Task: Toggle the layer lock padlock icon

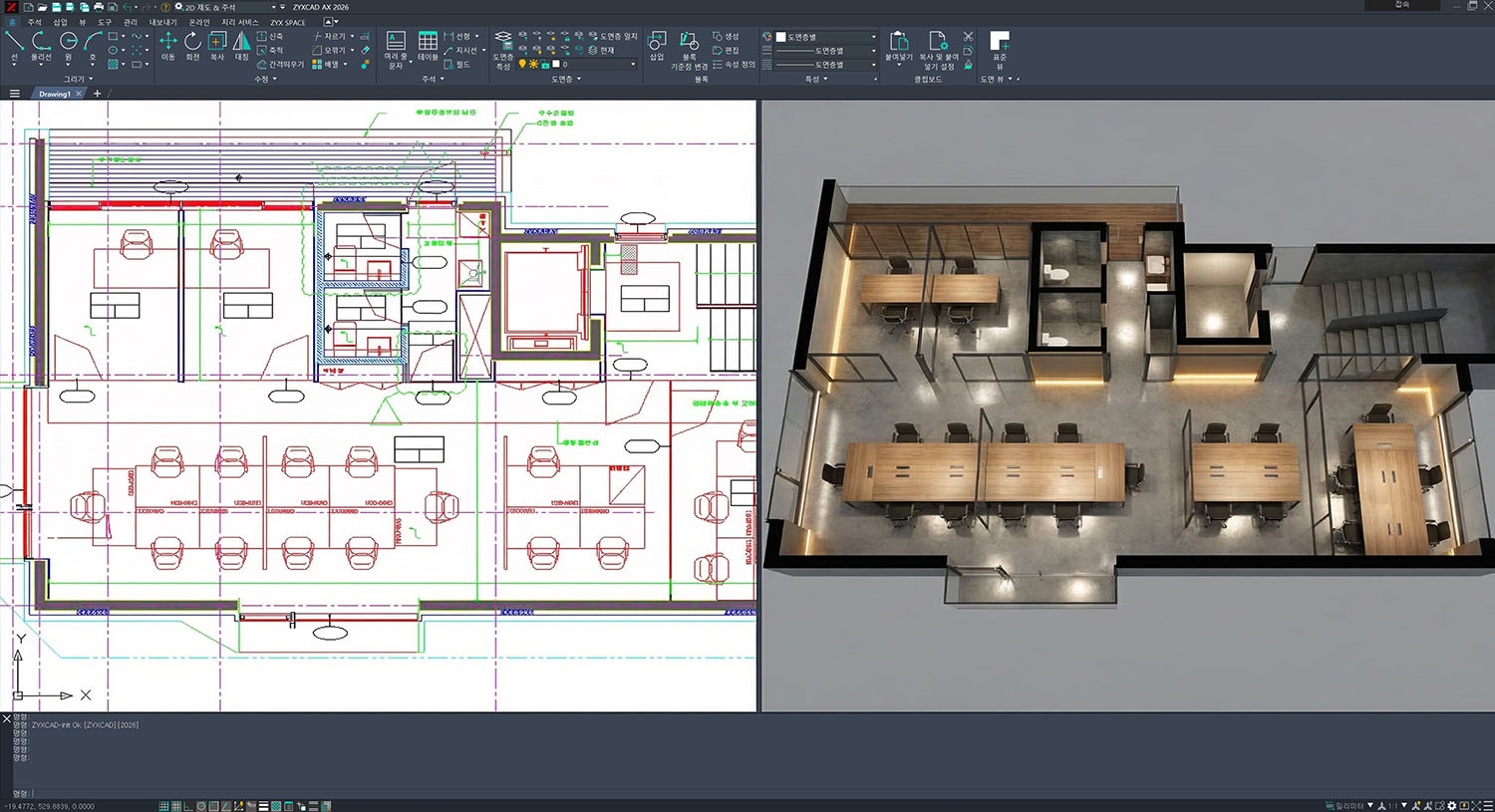Action: pos(545,65)
